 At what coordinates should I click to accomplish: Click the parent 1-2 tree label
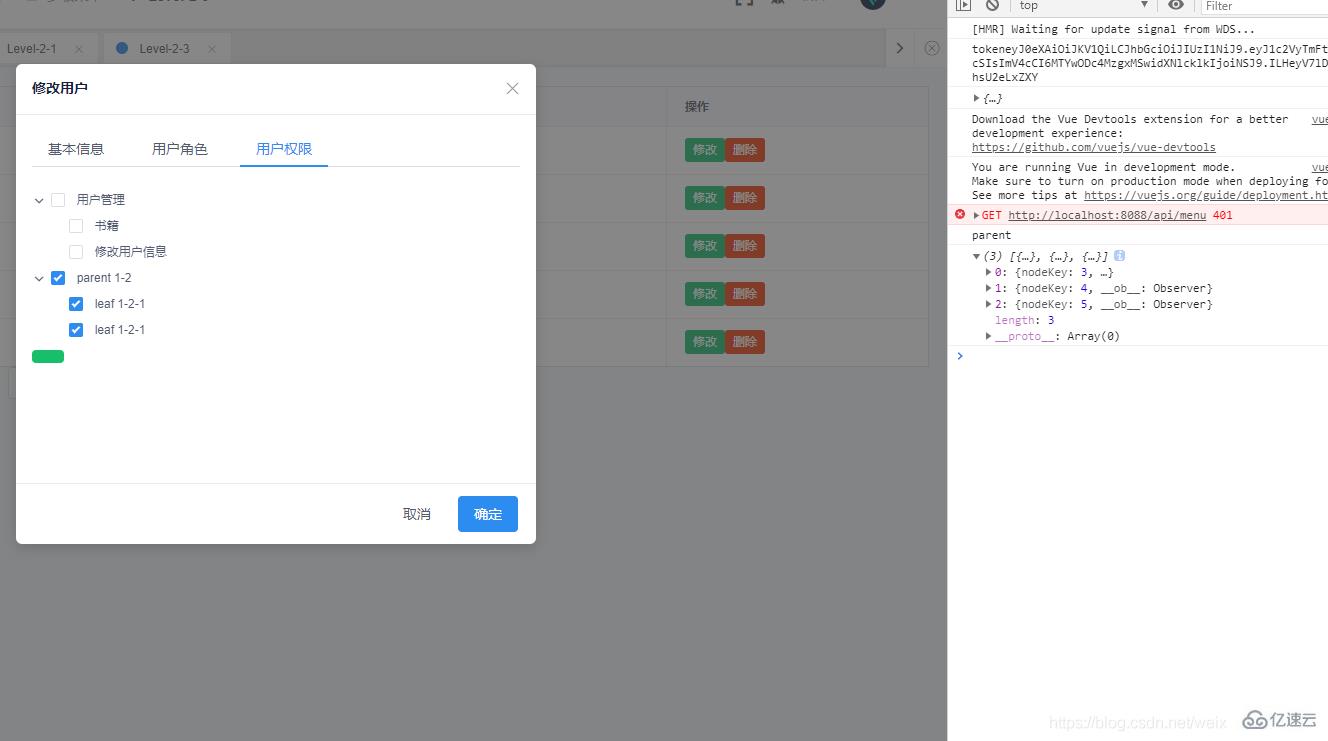(x=104, y=278)
